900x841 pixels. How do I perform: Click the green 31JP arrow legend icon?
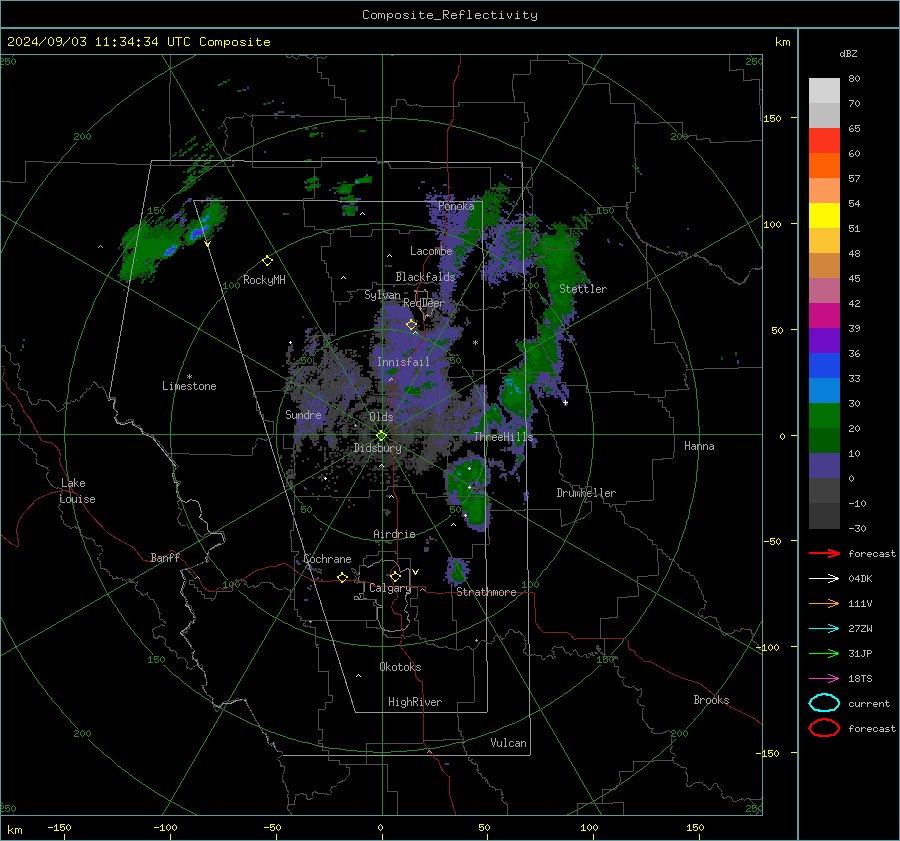824,653
